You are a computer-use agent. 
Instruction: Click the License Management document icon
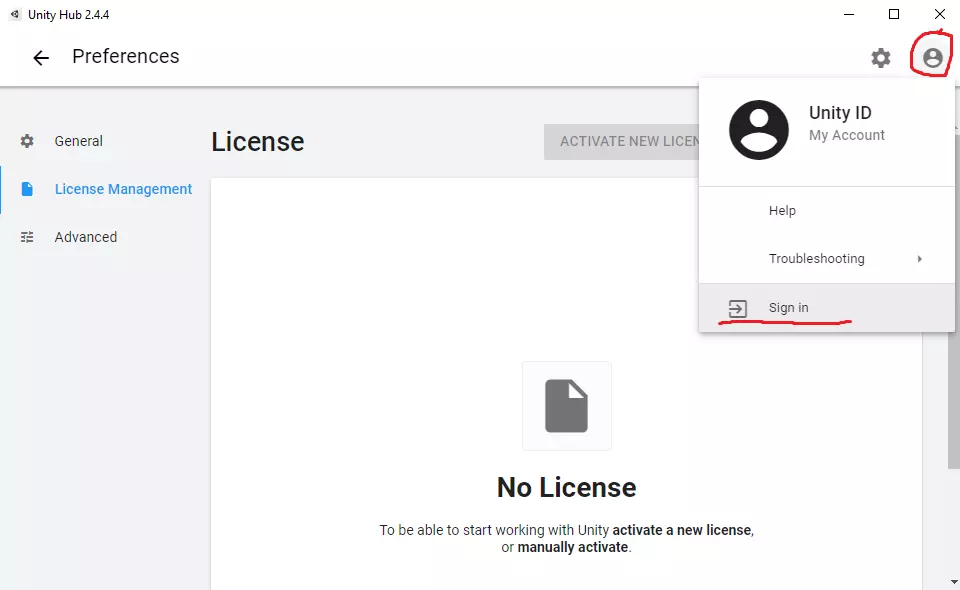coord(27,189)
